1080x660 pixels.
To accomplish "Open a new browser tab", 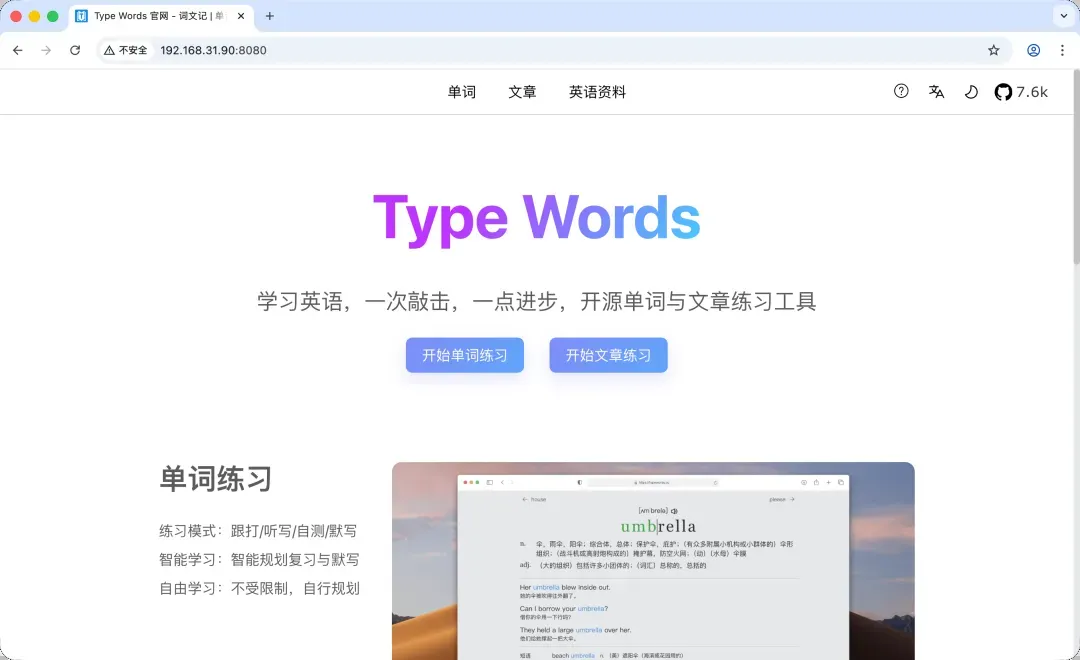I will [x=270, y=16].
